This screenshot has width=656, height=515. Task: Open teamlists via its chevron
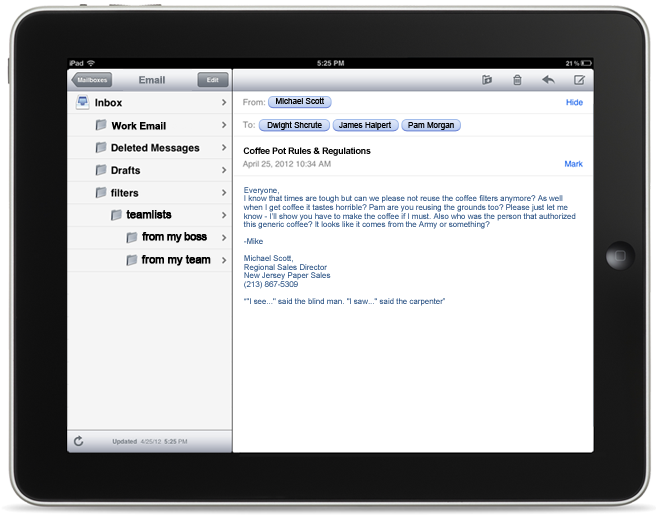point(224,215)
